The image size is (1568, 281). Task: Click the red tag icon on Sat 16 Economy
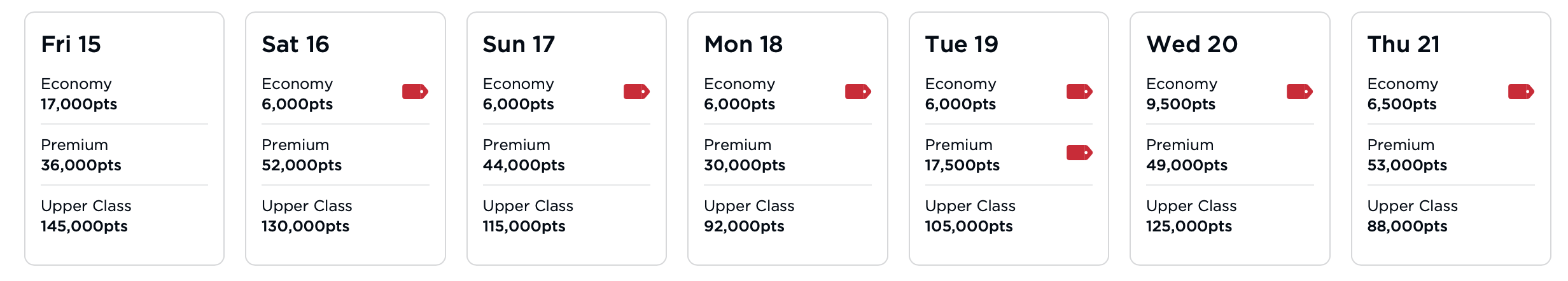pos(415,92)
